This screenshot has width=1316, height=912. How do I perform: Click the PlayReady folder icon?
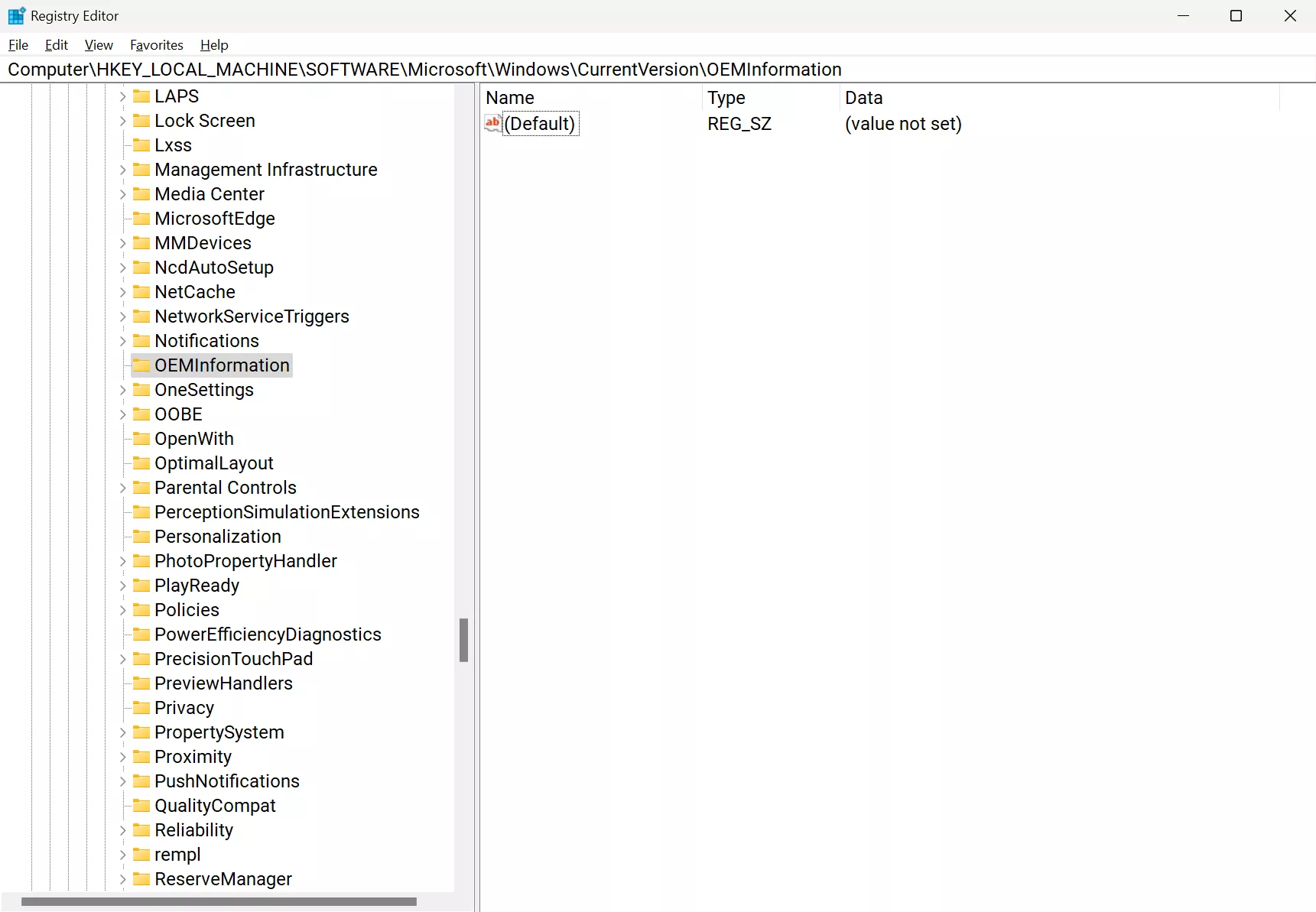tap(141, 586)
